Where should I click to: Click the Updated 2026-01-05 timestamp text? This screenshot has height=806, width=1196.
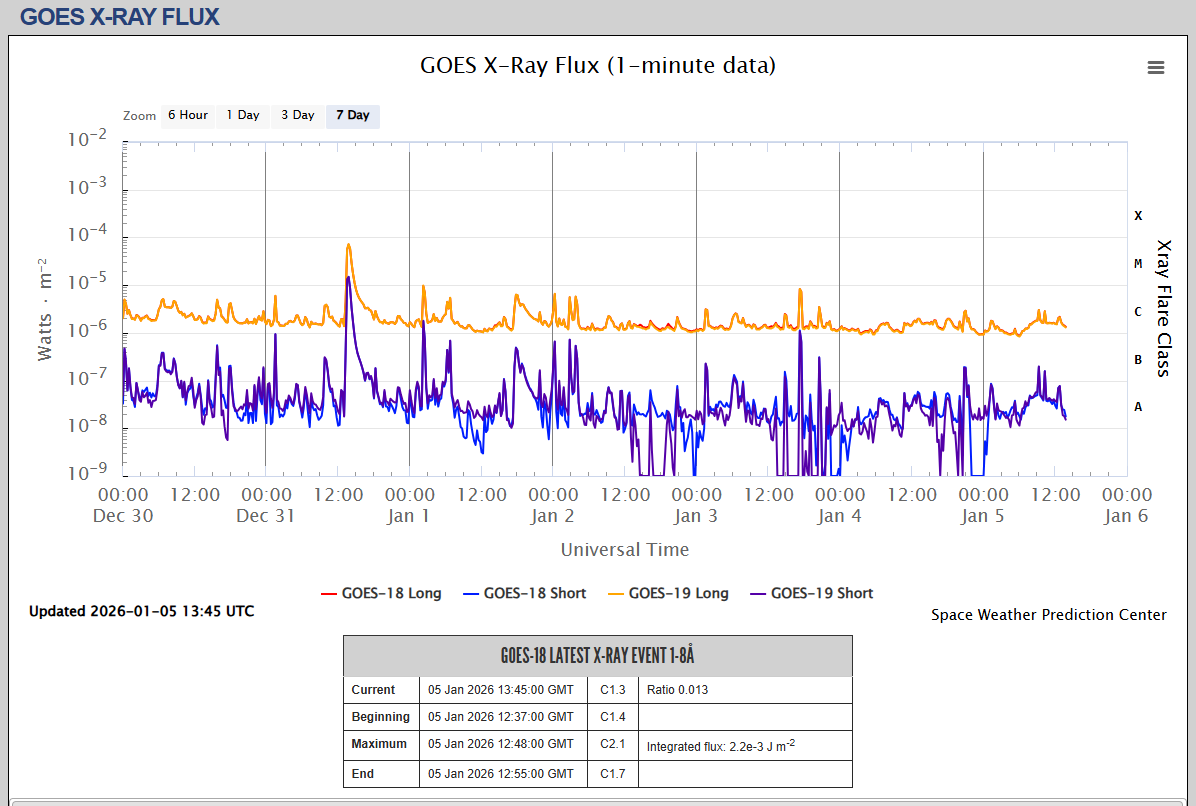(x=141, y=611)
